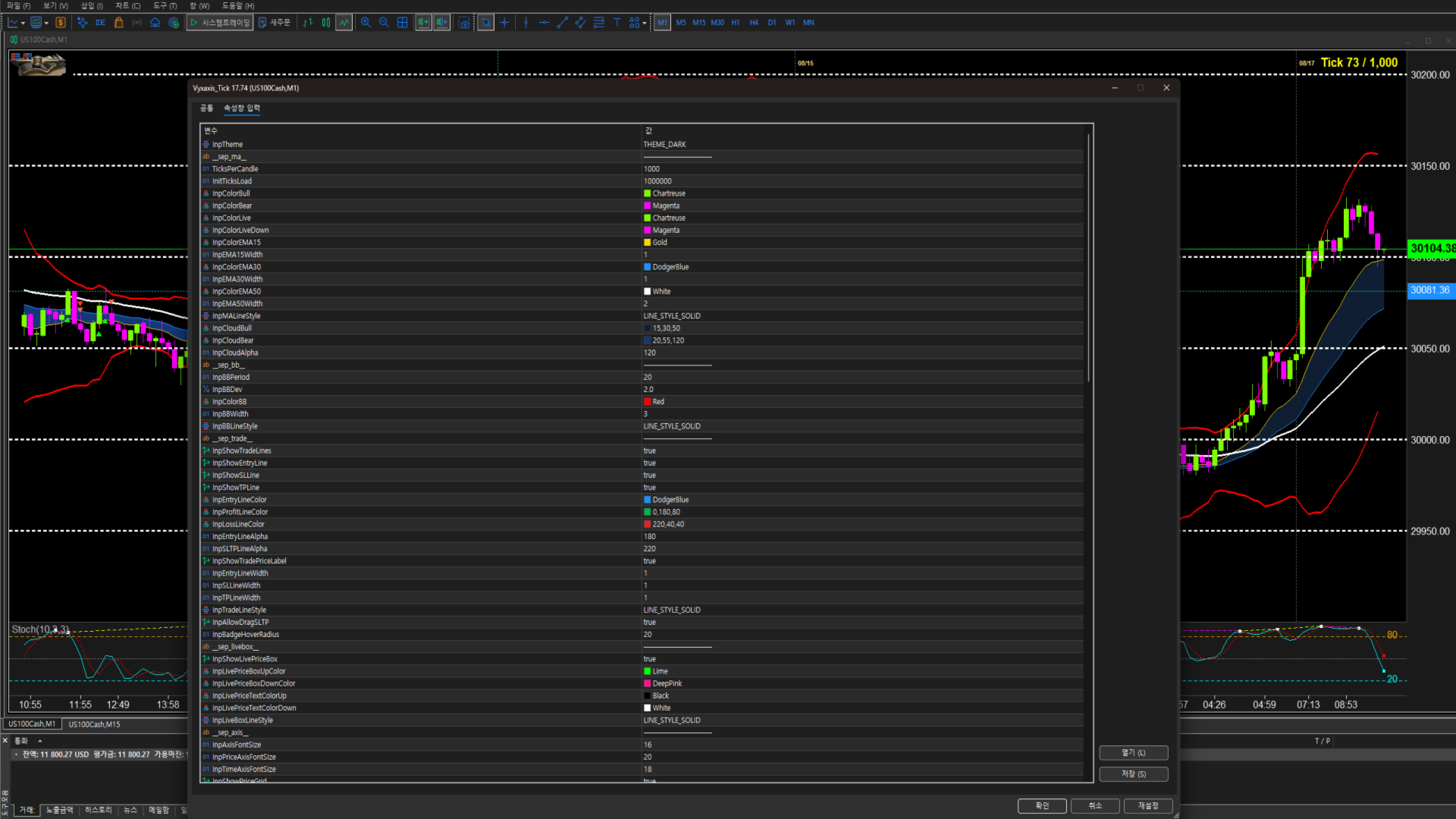Viewport: 1456px width, 819px height.
Task: Open the chart type dropdown arrow
Action: [23, 23]
